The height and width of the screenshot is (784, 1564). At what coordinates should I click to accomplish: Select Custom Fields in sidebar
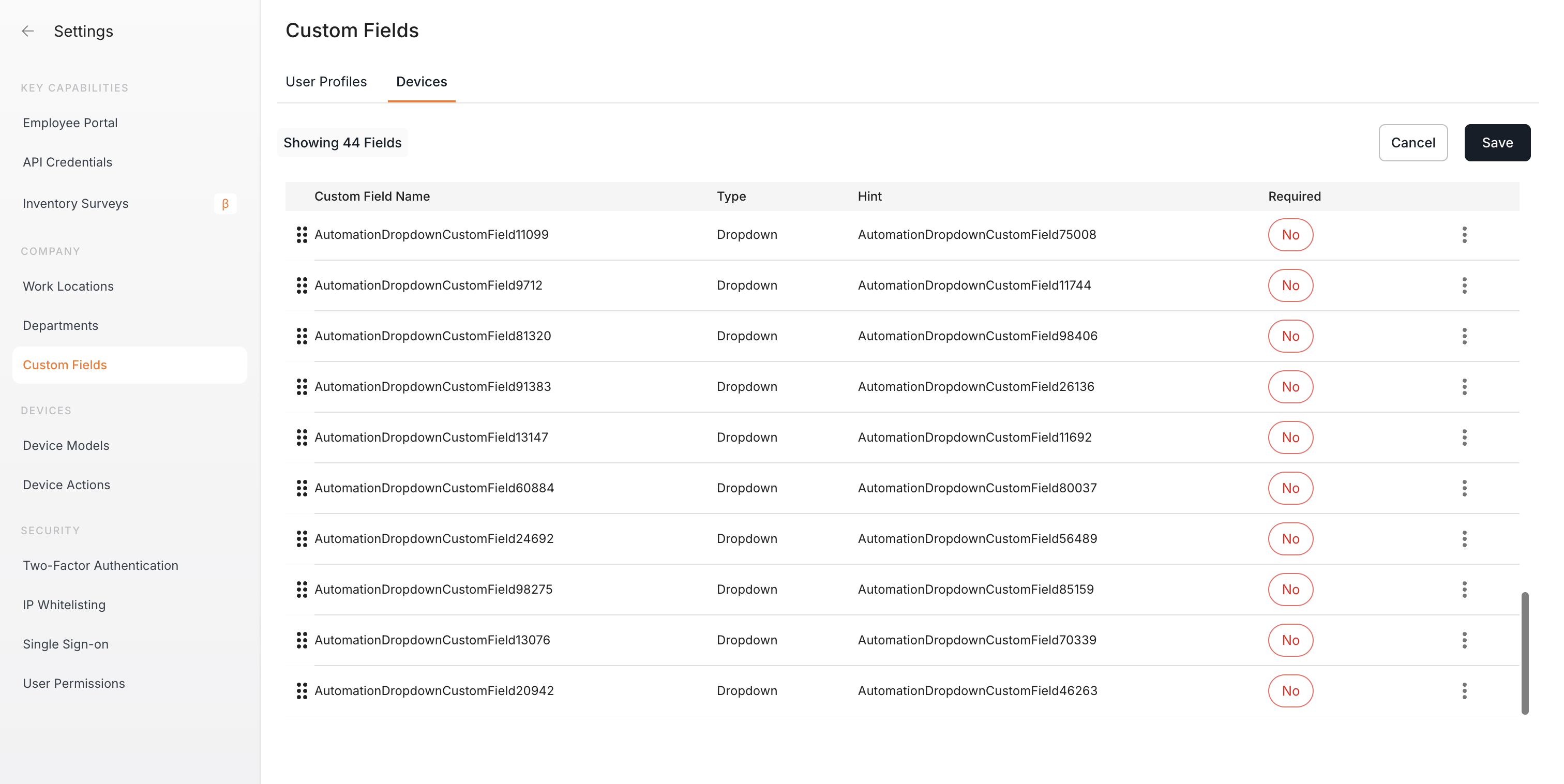(129, 365)
